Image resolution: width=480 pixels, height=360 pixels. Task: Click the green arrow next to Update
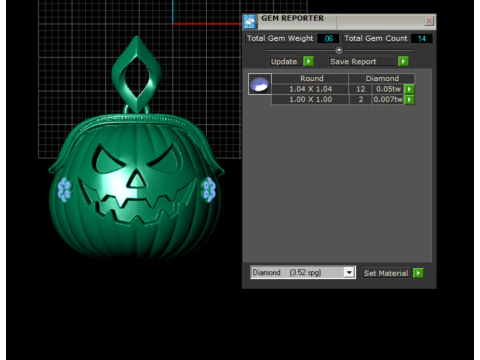[308, 61]
